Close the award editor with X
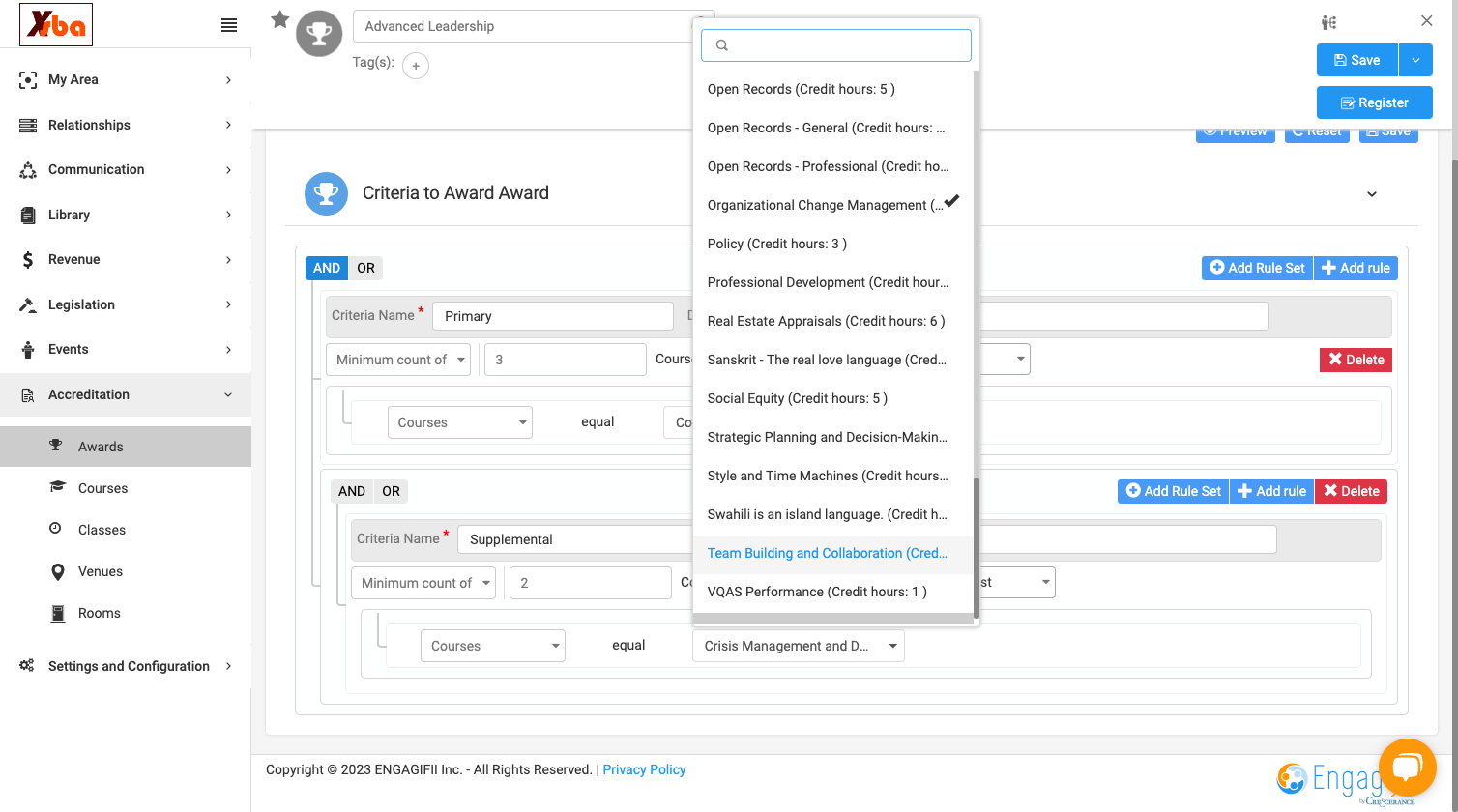Image resolution: width=1458 pixels, height=812 pixels. coord(1427,20)
